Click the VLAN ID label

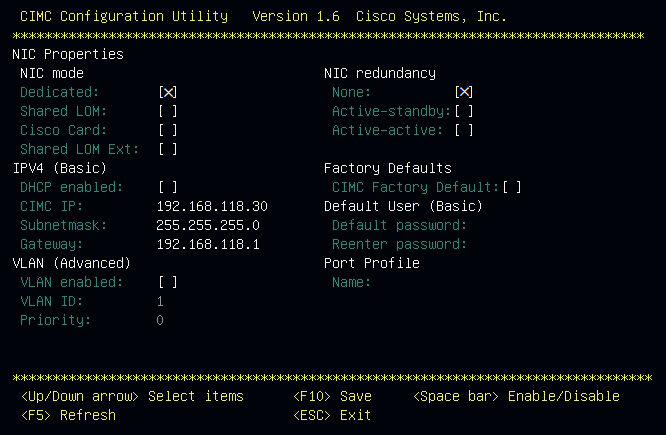[x=51, y=302]
